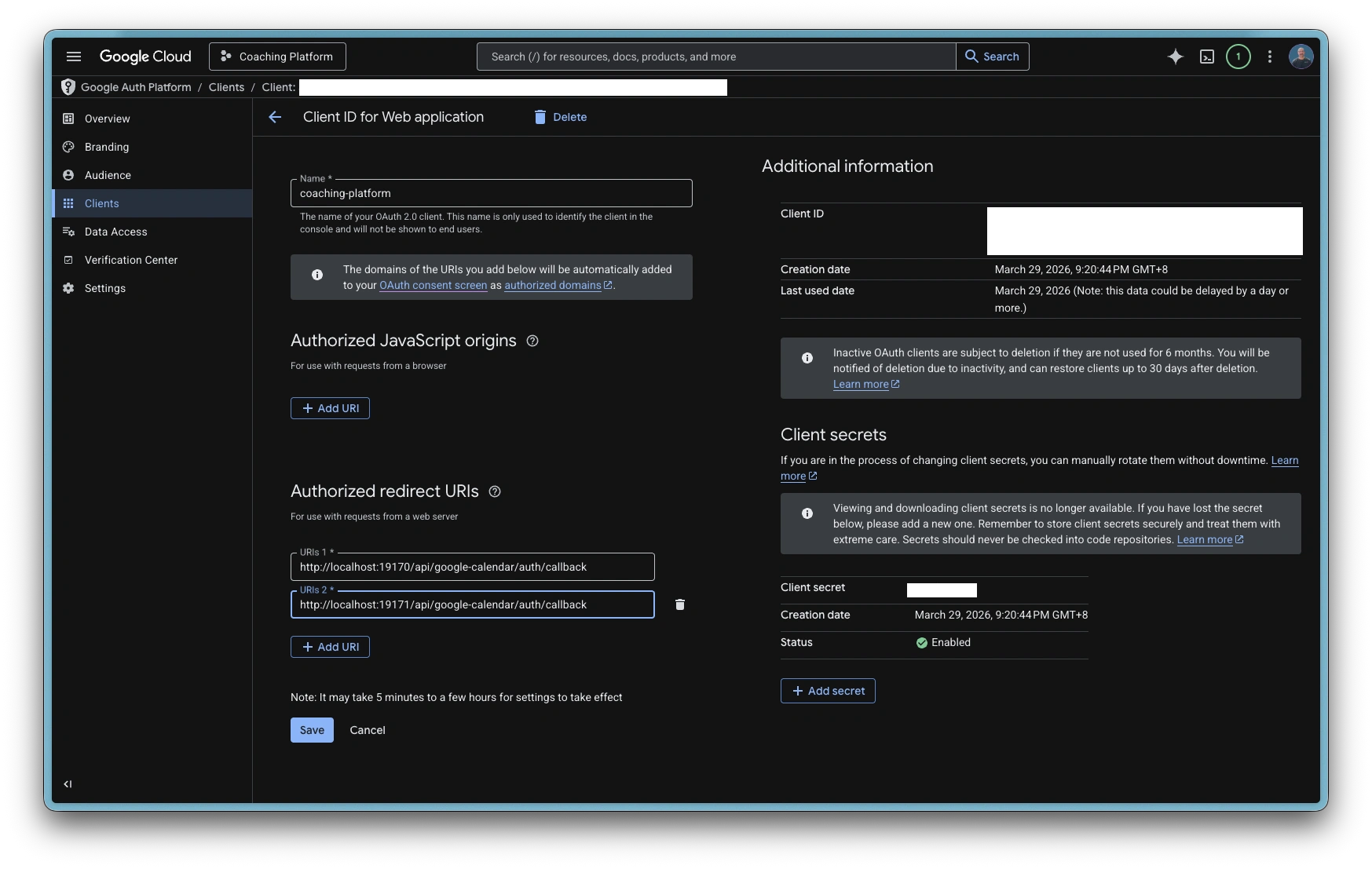Open Branding in the sidebar
Viewport: 1372px width, 869px height.
[107, 147]
